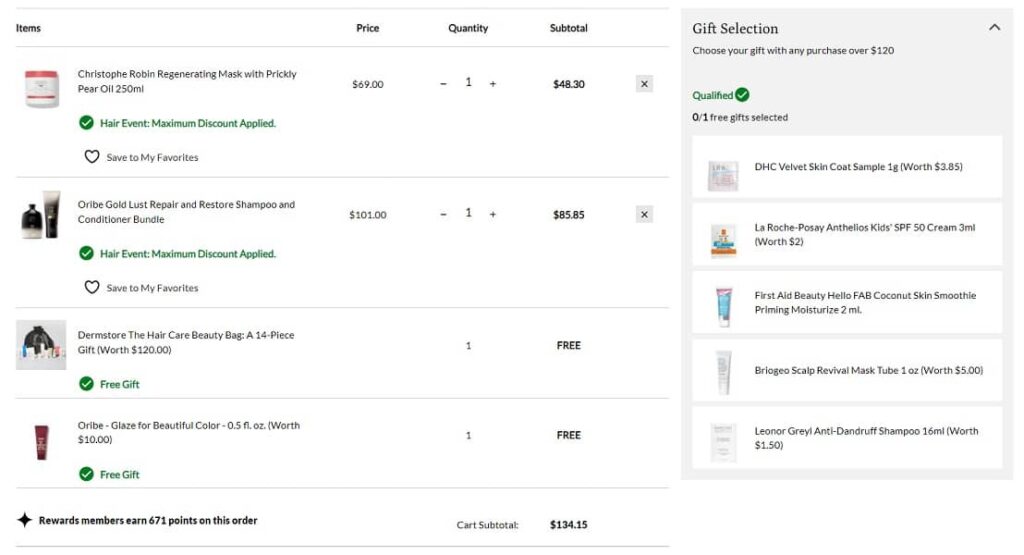Click heart icon for Christophe Robin mask
1024x555 pixels.
pyautogui.click(x=92, y=157)
